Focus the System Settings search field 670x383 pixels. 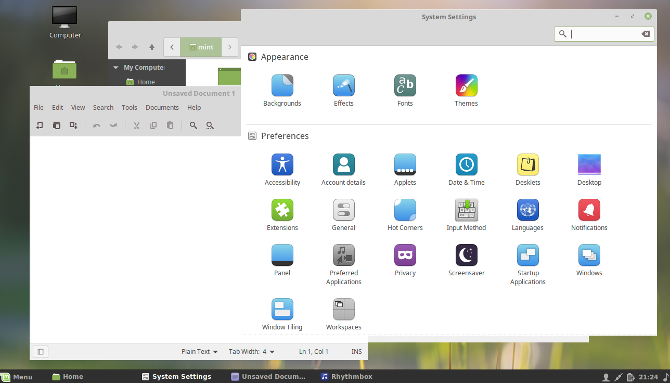pyautogui.click(x=604, y=34)
